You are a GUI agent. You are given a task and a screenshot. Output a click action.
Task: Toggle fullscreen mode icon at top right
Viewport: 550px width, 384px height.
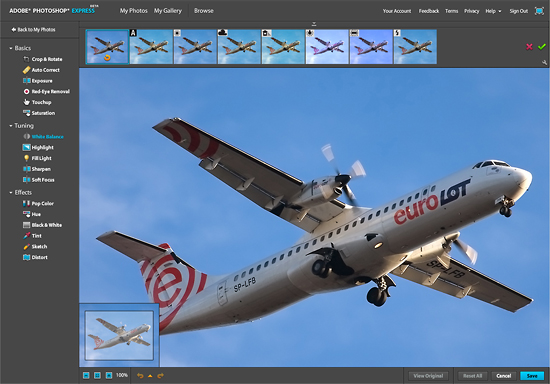pyautogui.click(x=539, y=11)
